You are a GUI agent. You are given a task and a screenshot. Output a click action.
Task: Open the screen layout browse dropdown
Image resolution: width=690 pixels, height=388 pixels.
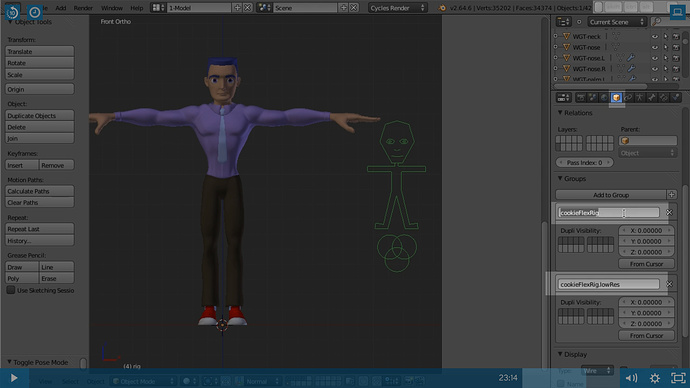[x=158, y=7]
